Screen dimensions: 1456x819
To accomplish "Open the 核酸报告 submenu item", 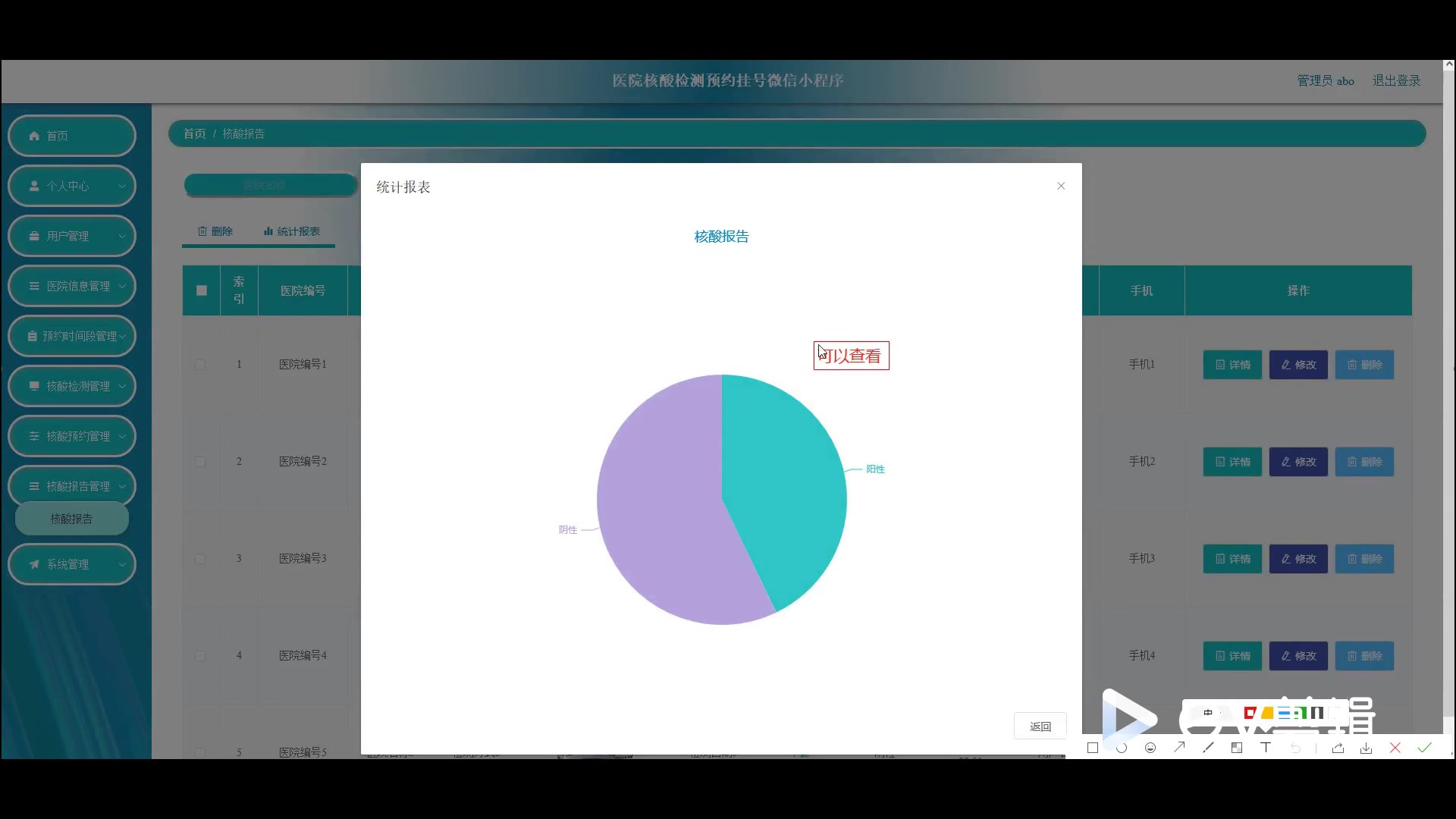I will [71, 519].
